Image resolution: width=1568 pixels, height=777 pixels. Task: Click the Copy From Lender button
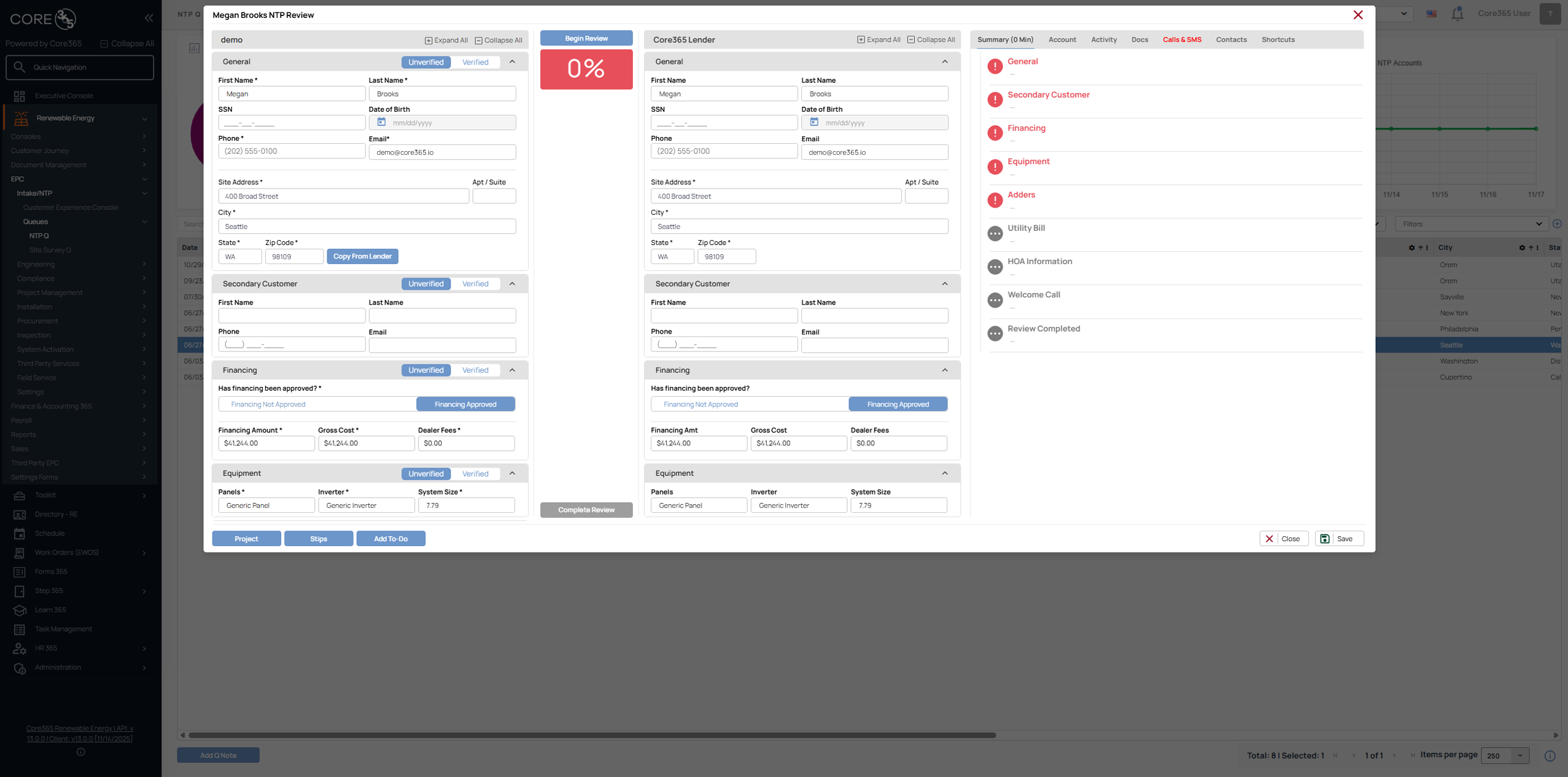click(x=362, y=256)
